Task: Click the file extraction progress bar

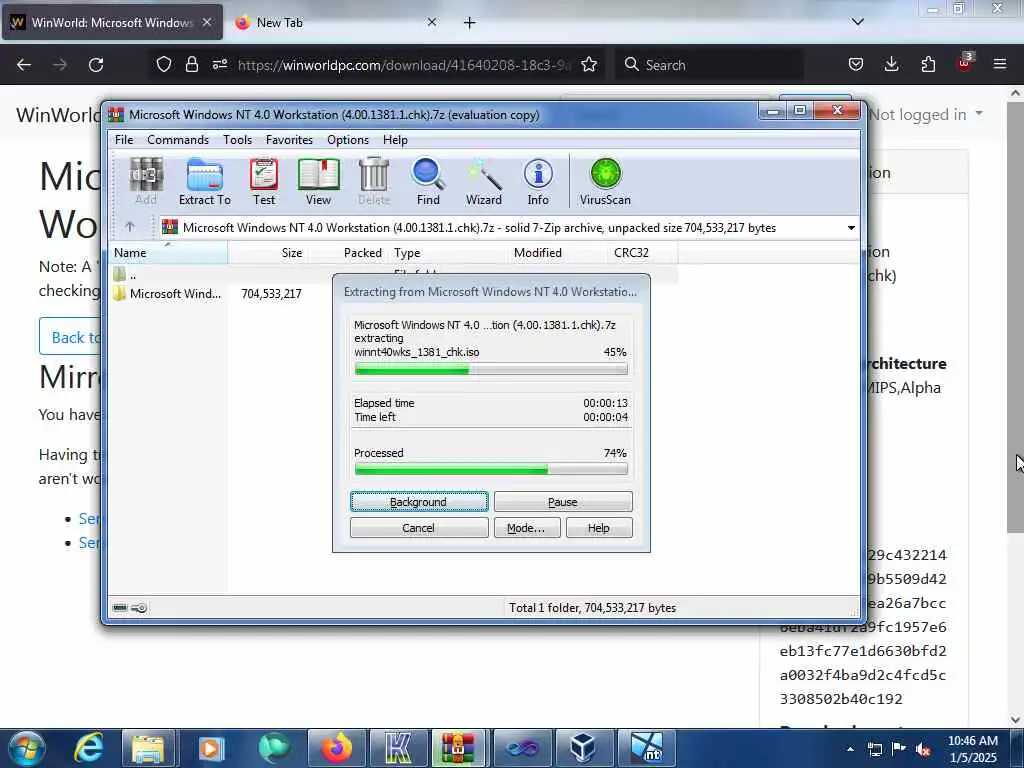Action: pos(490,370)
